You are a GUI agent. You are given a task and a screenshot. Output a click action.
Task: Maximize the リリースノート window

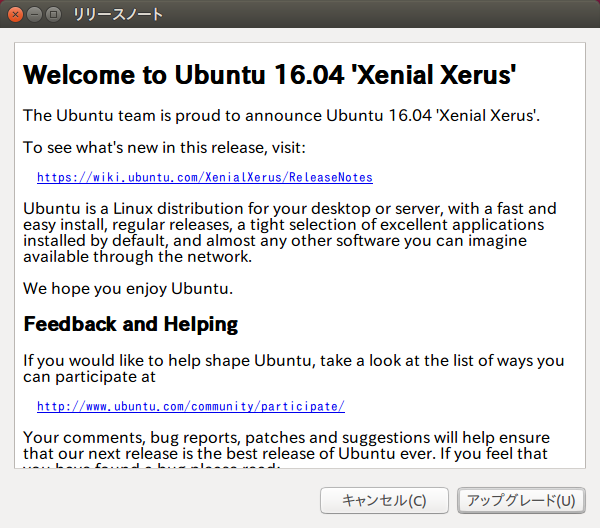click(54, 15)
